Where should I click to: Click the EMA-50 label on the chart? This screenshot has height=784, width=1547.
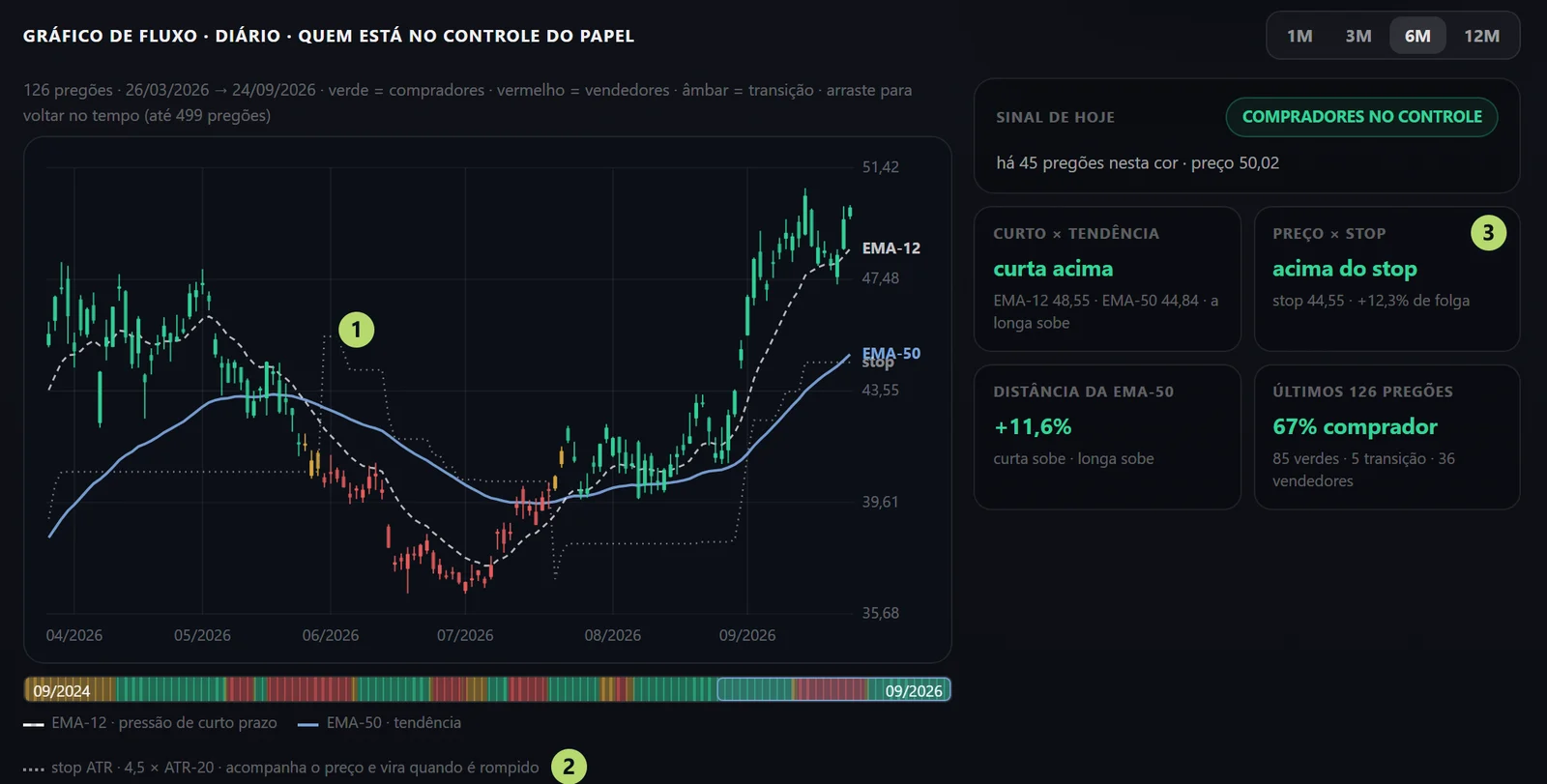coord(890,353)
